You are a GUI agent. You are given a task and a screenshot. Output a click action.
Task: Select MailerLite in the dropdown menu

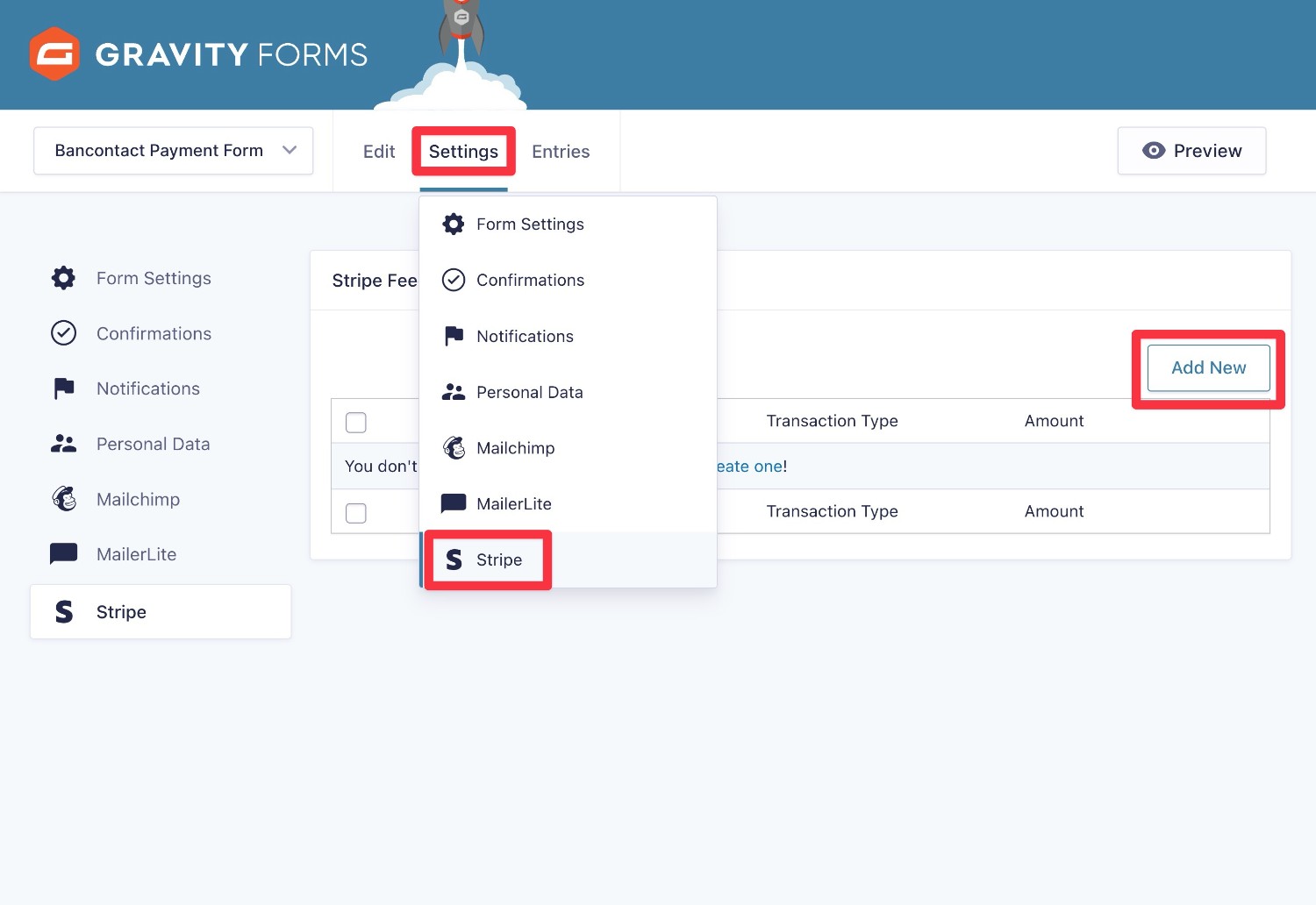[569, 503]
